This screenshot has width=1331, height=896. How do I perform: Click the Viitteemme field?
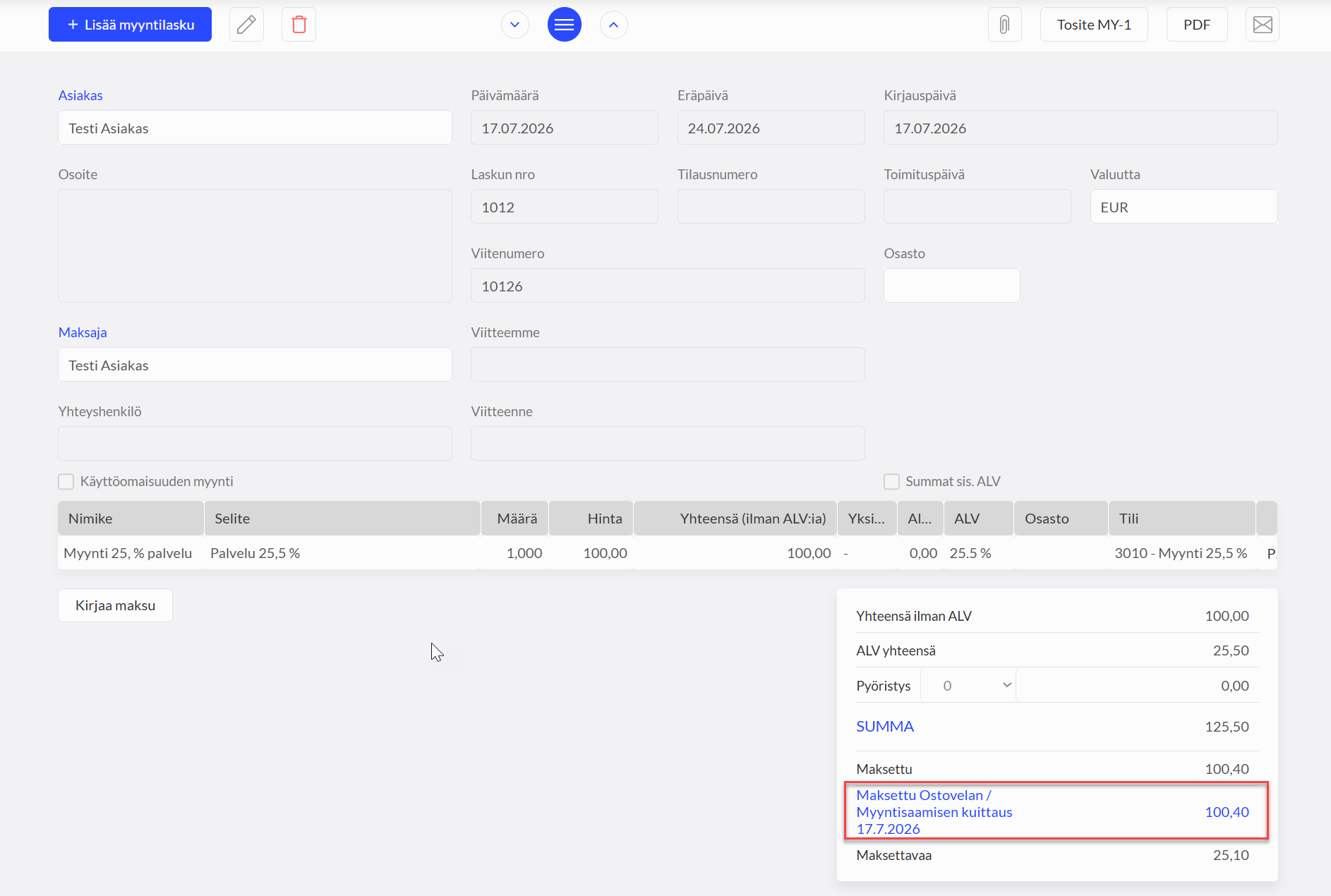tap(668, 365)
